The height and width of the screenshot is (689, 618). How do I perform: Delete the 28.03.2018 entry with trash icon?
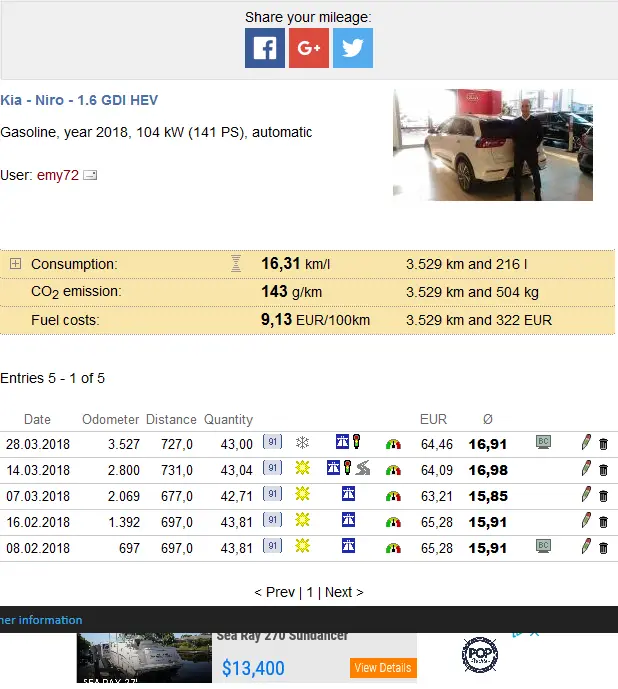(x=603, y=444)
